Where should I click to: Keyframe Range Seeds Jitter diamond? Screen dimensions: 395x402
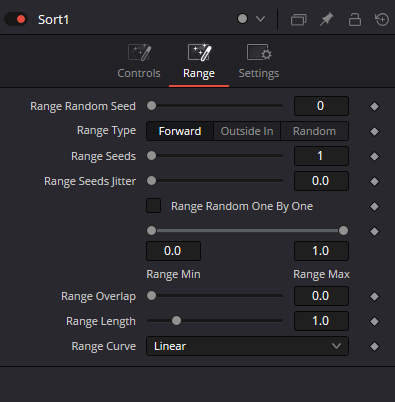(374, 181)
